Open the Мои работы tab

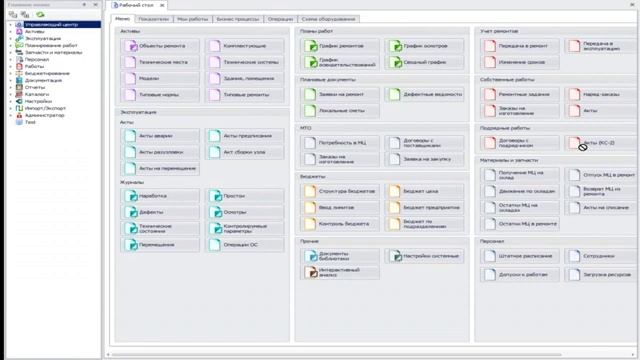click(x=193, y=19)
